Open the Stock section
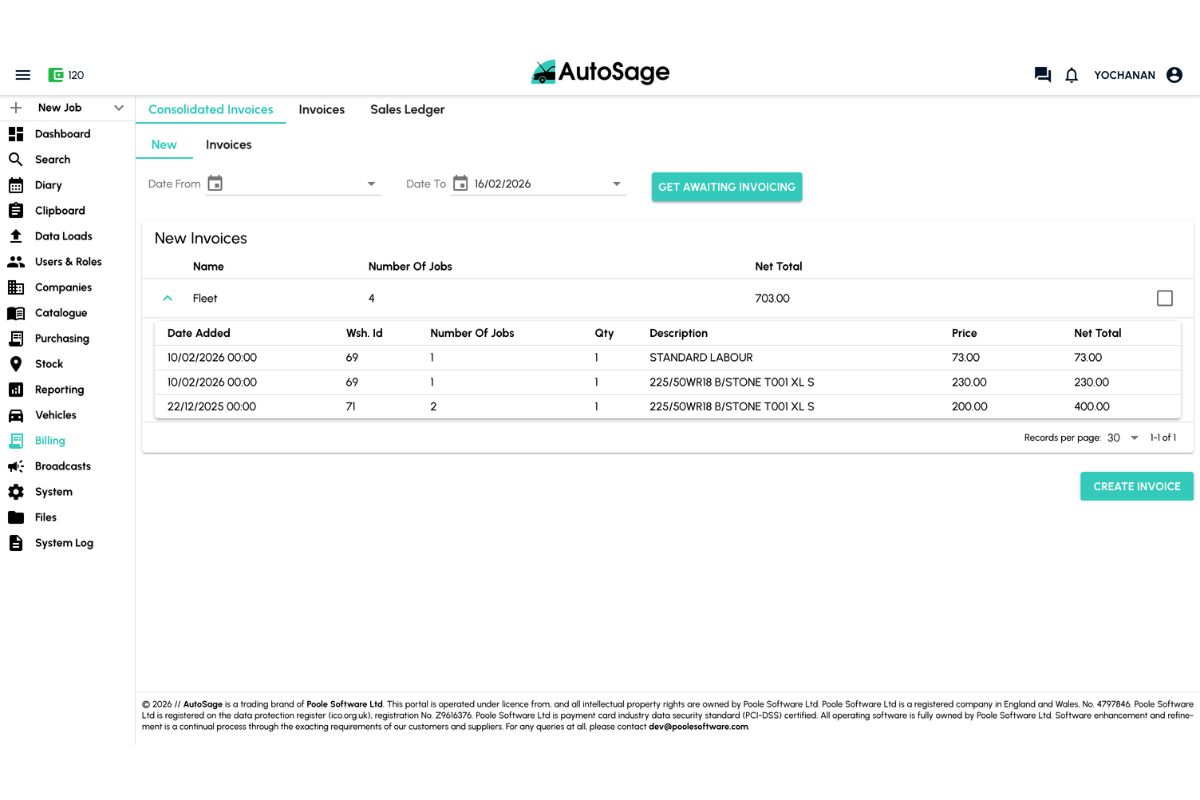The image size is (1200, 800). (x=51, y=364)
